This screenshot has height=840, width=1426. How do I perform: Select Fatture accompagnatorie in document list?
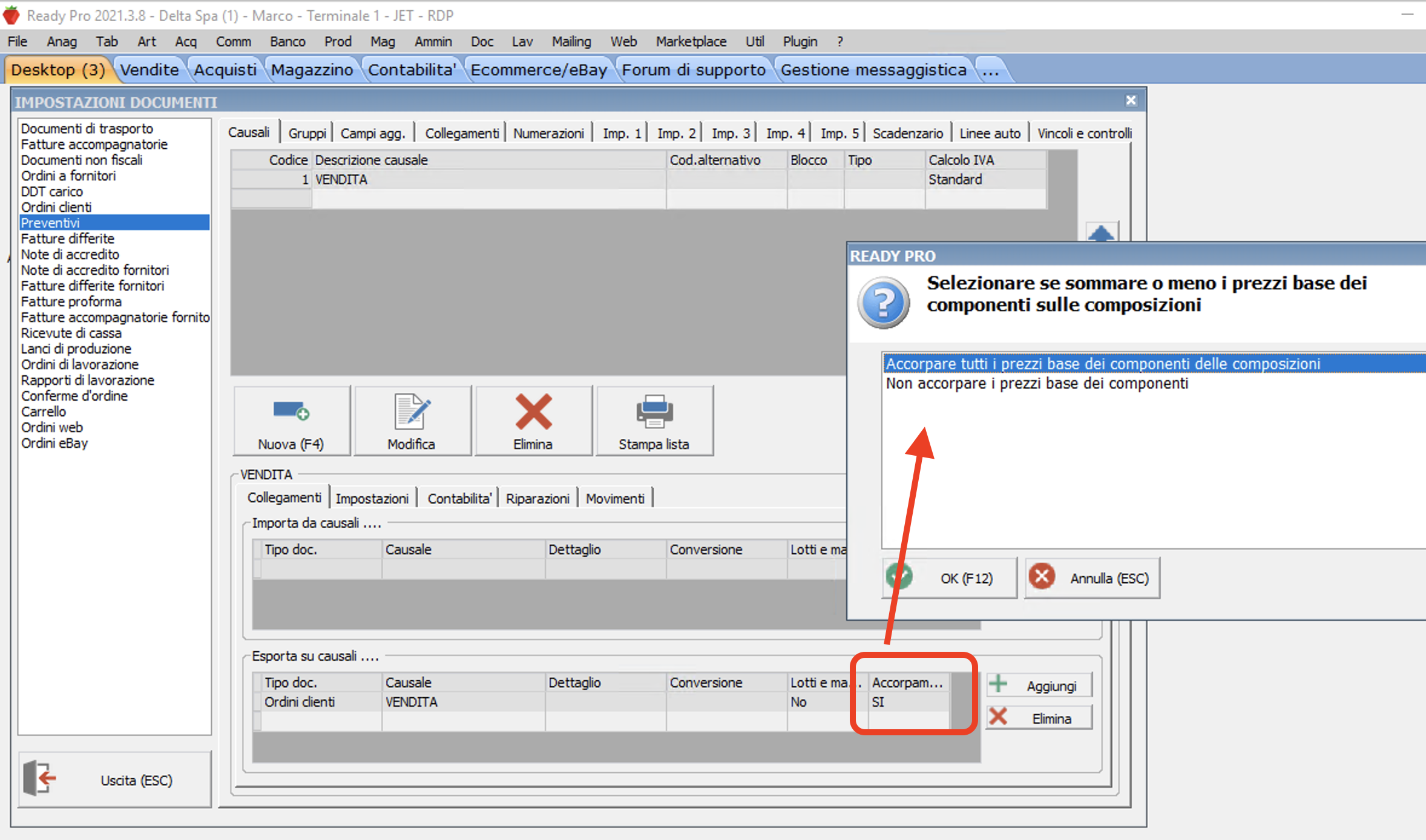[x=114, y=144]
